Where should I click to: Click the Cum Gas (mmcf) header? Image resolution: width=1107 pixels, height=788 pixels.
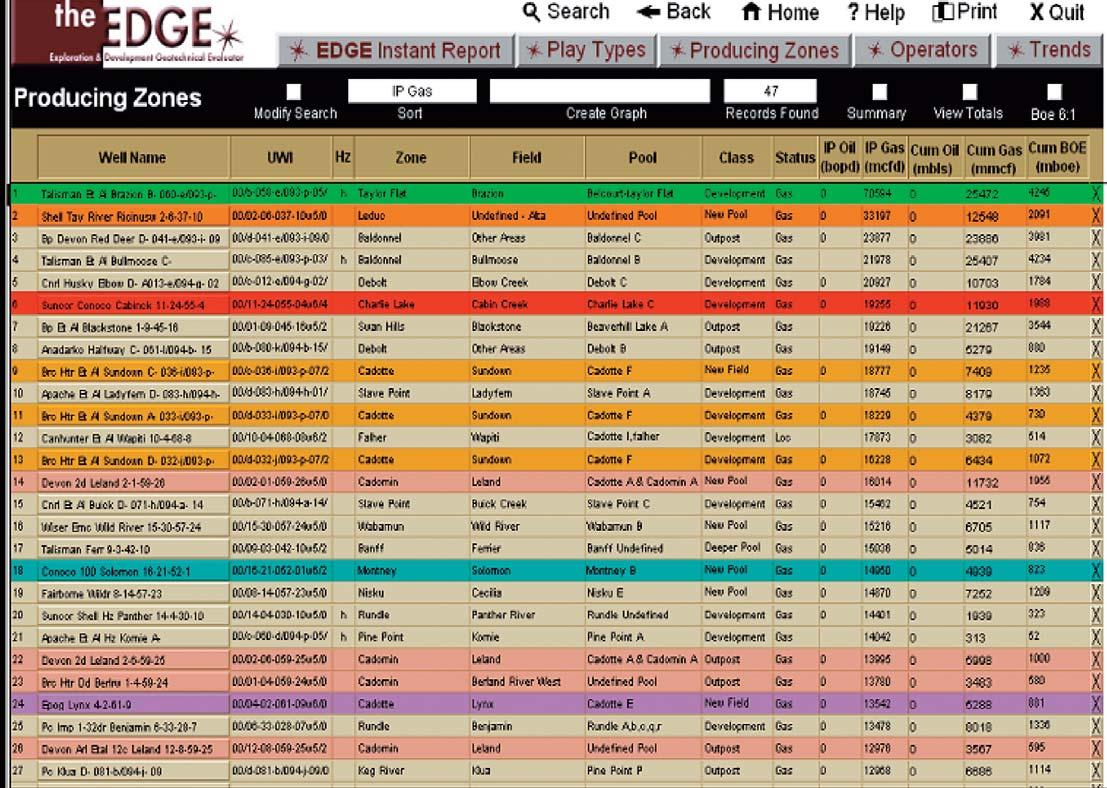994,157
